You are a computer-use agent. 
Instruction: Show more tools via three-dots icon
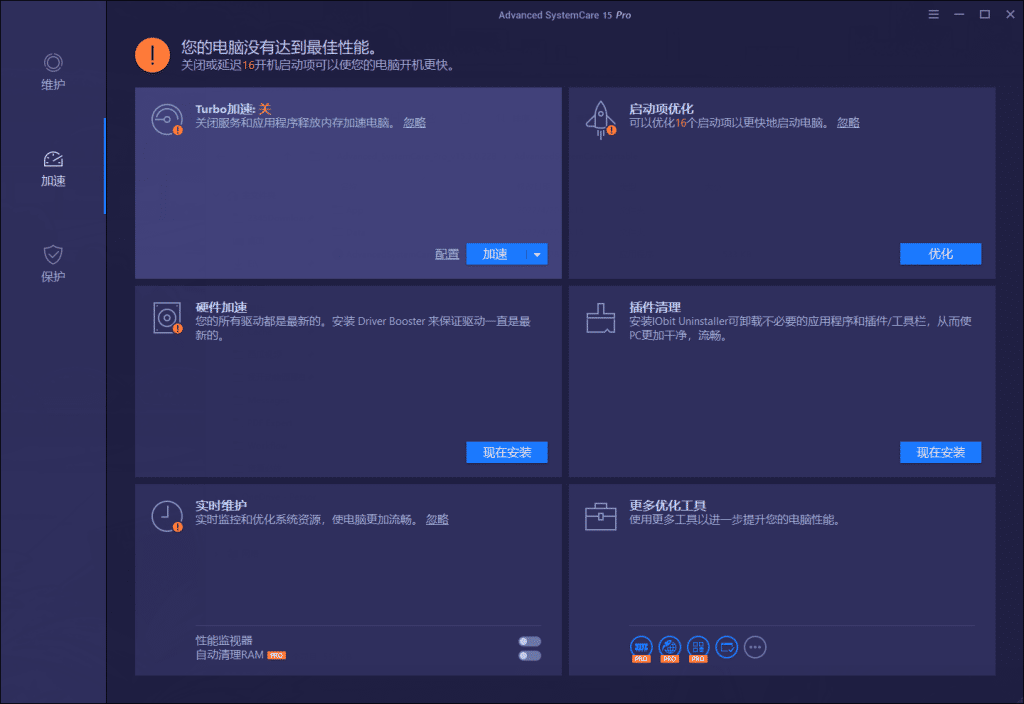(x=755, y=647)
